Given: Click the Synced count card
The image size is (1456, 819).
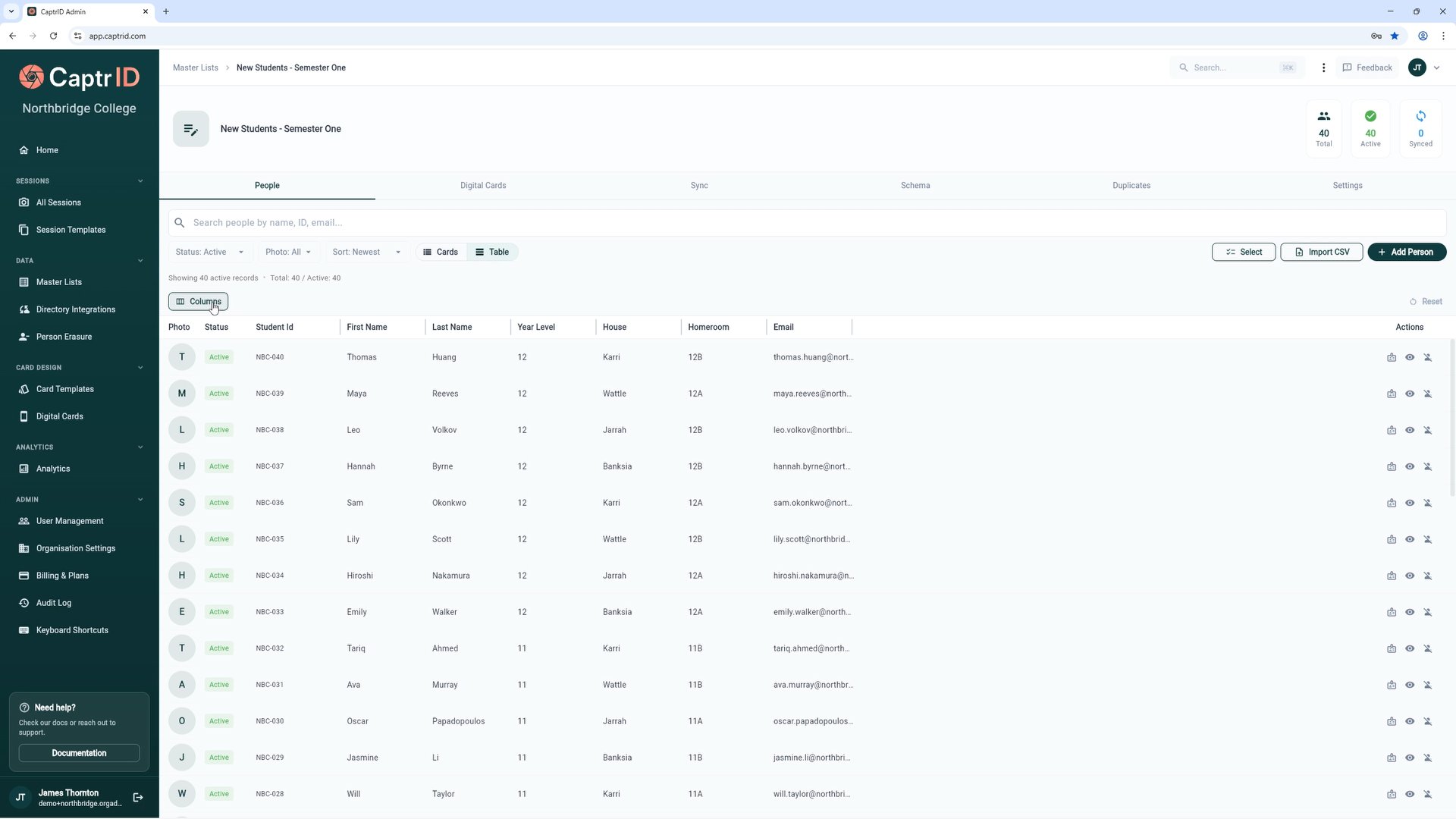Looking at the screenshot, I should click(1420, 128).
